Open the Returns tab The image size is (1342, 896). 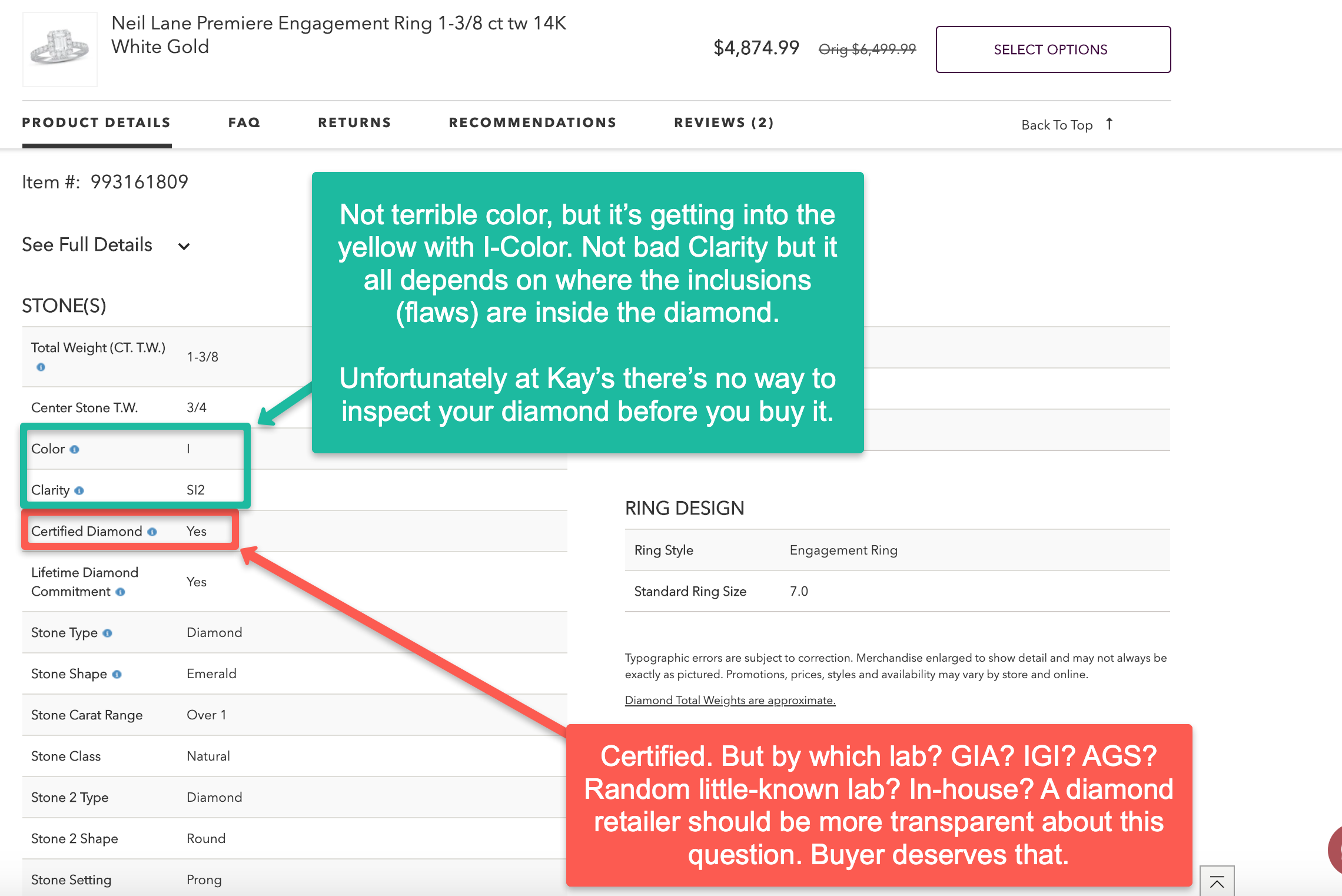354,122
